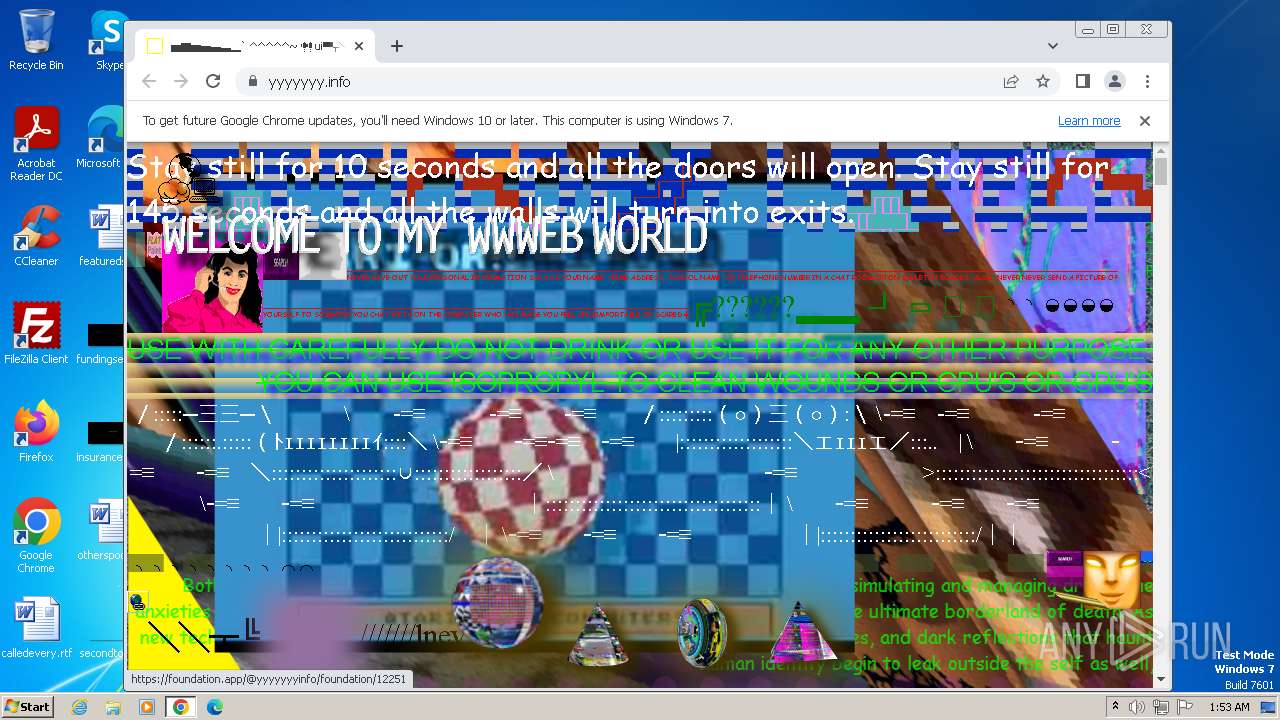
Task: Click the taskbar clock 1:53 AM
Action: [x=1228, y=707]
